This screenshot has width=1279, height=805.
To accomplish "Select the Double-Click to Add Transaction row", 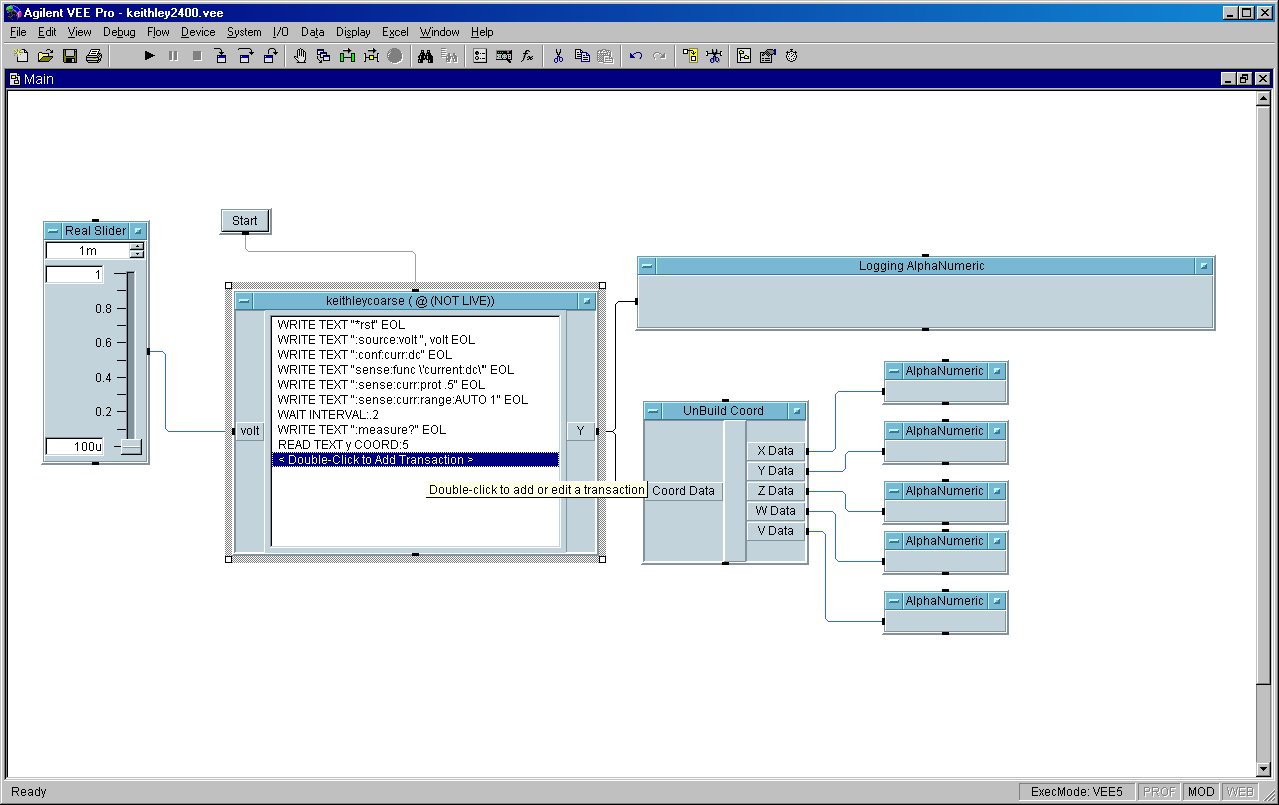I will tap(415, 460).
